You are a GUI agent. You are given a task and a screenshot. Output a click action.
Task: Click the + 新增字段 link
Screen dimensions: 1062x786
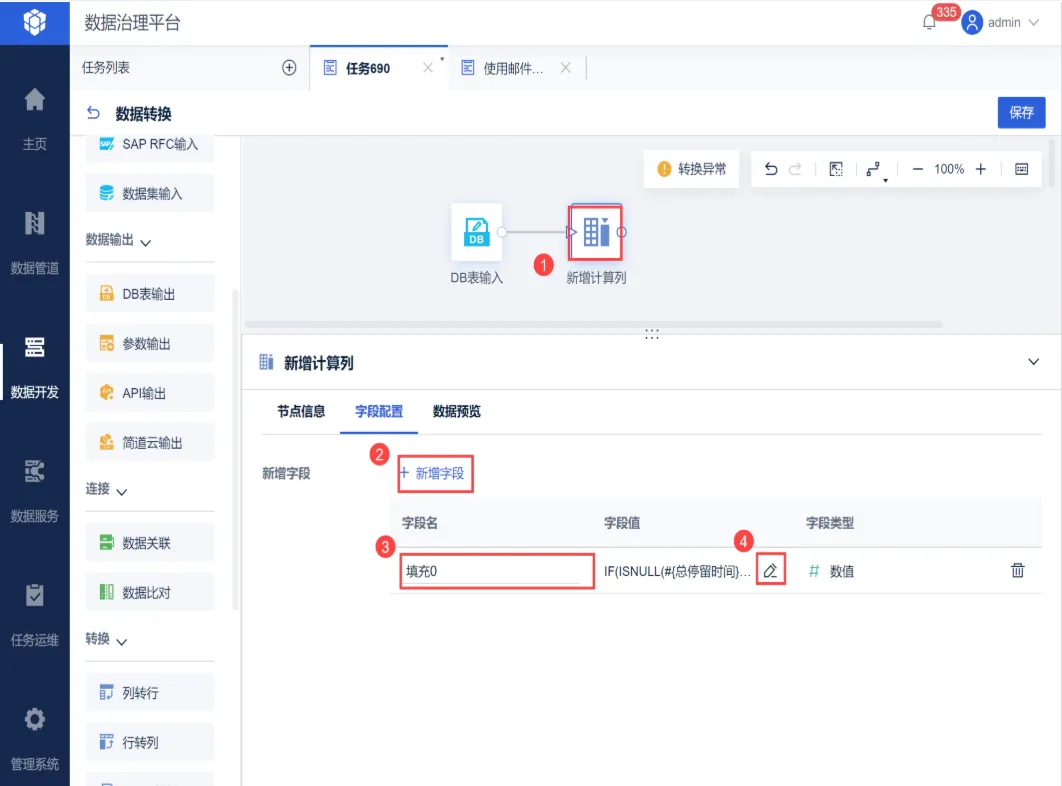pyautogui.click(x=433, y=473)
